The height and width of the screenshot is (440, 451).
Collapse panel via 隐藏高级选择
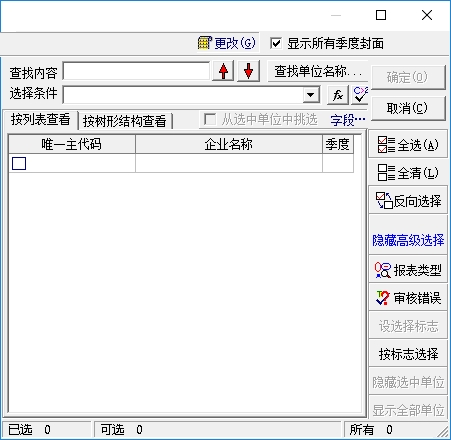point(408,240)
